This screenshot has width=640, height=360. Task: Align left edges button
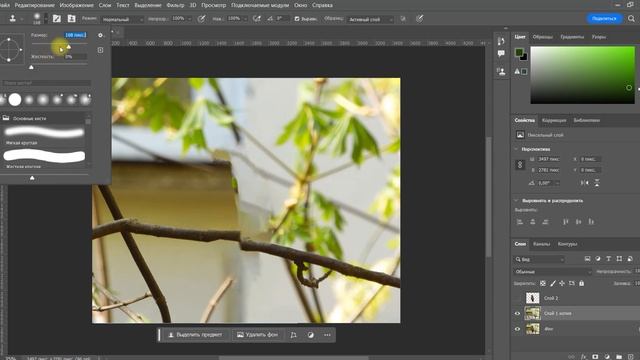coord(520,222)
